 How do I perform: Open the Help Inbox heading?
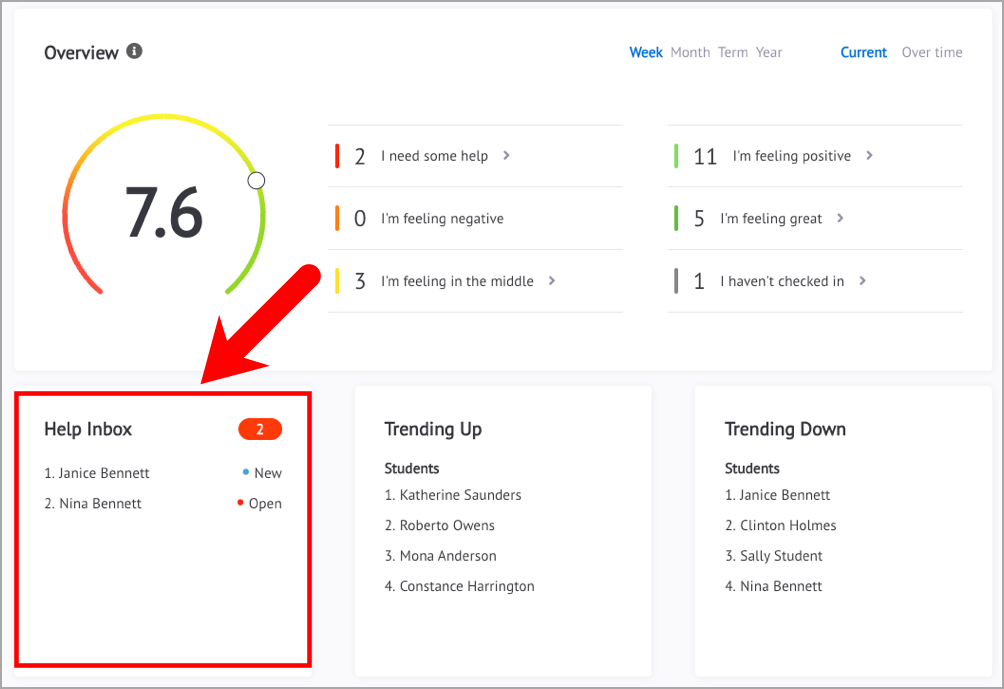(88, 429)
